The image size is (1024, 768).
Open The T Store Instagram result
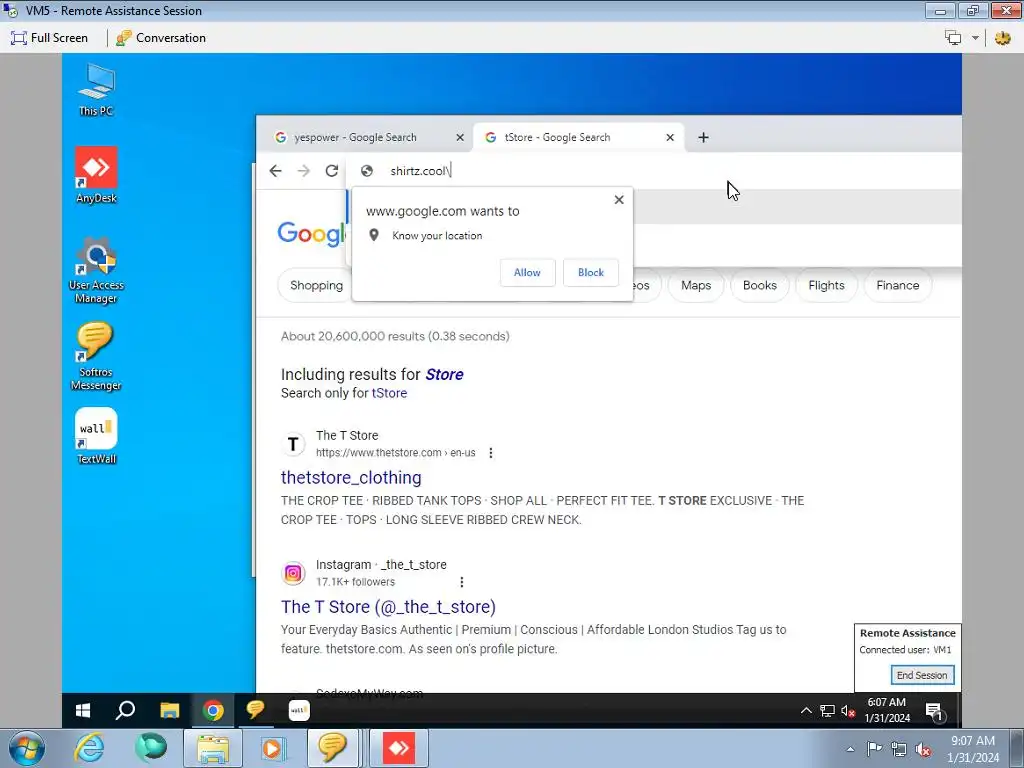tap(388, 607)
